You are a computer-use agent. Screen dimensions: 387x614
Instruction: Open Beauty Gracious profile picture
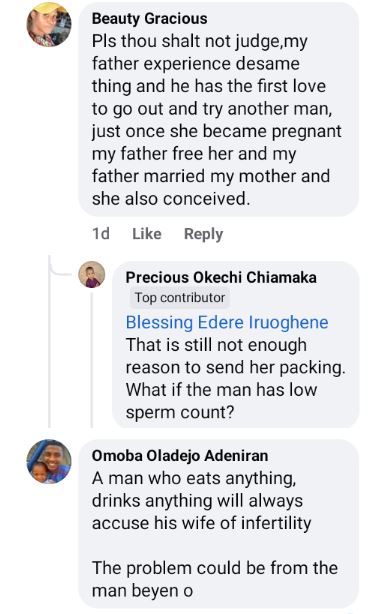coord(49,24)
